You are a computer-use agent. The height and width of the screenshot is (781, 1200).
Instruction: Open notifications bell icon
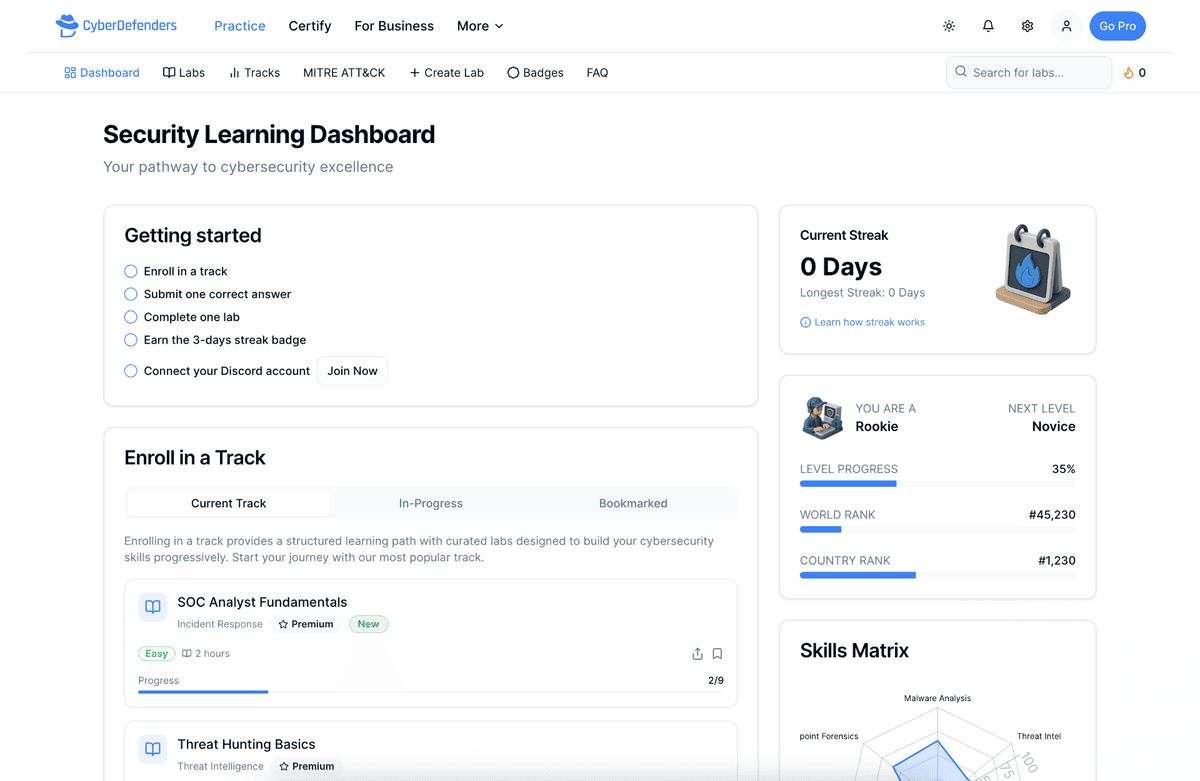[x=988, y=26]
